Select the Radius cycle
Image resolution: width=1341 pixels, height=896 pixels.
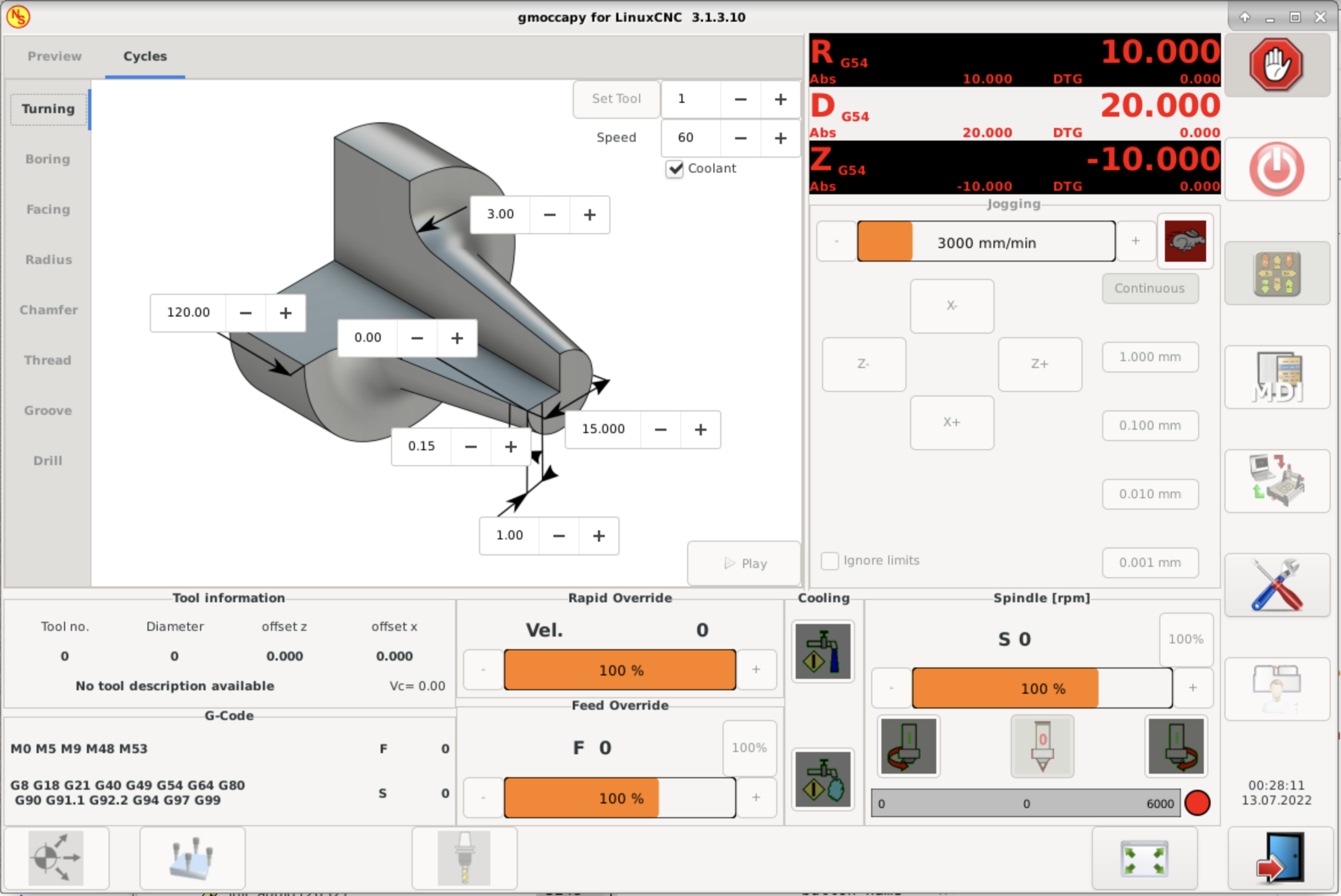pos(48,260)
